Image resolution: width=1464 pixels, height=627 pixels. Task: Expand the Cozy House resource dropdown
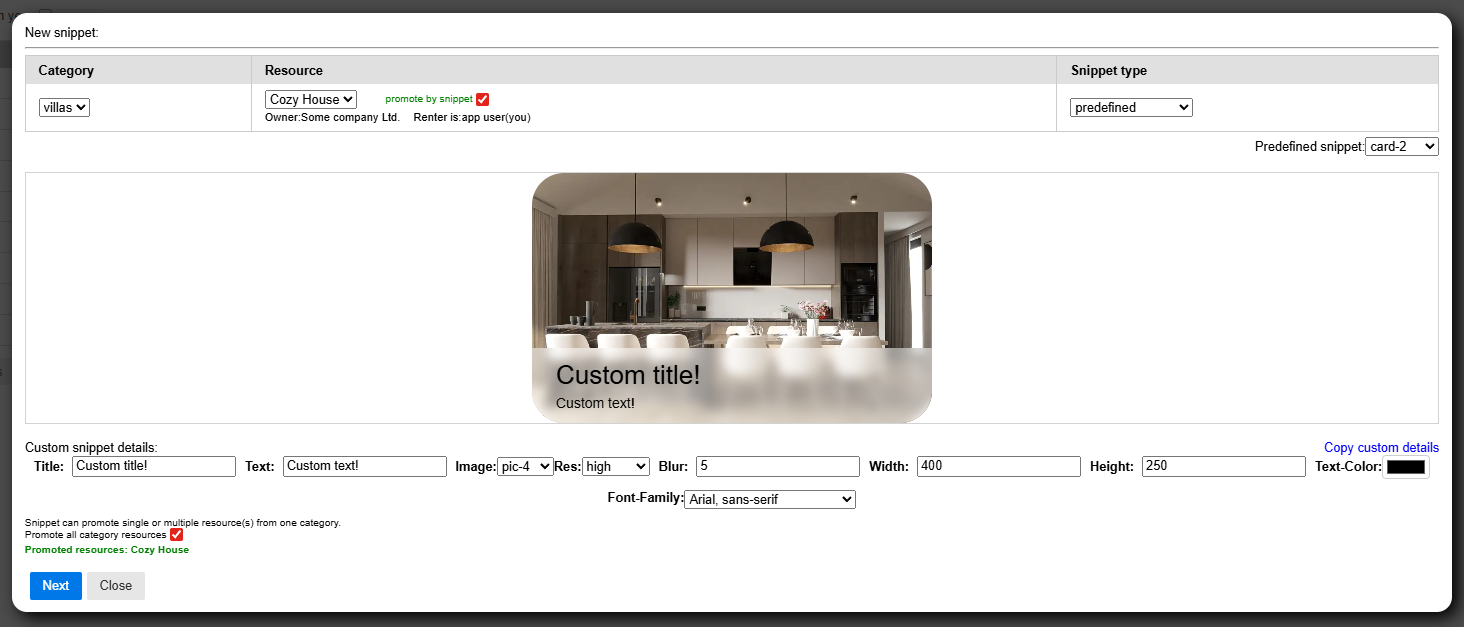coord(310,100)
